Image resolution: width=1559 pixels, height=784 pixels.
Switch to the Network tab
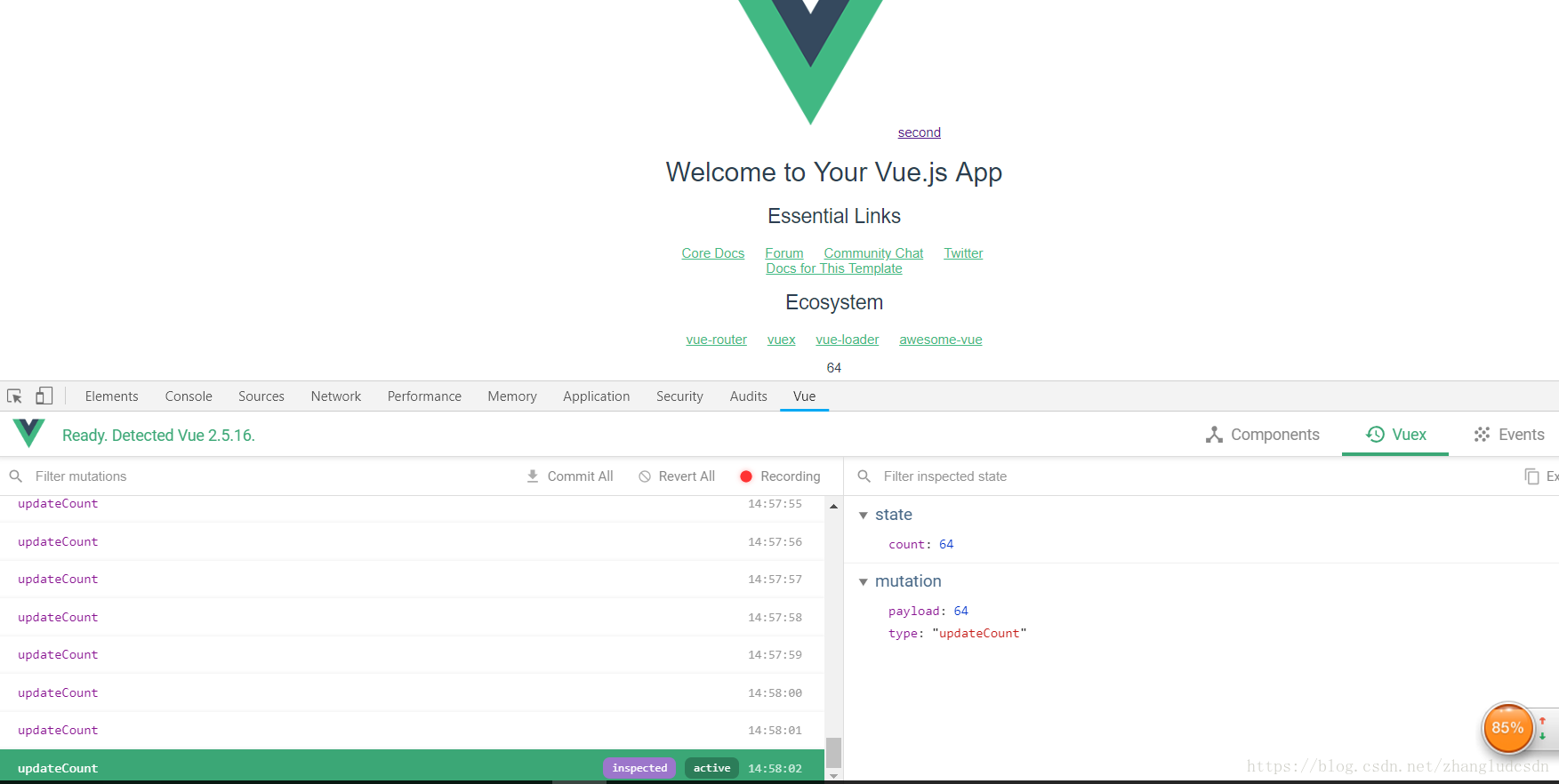click(336, 396)
